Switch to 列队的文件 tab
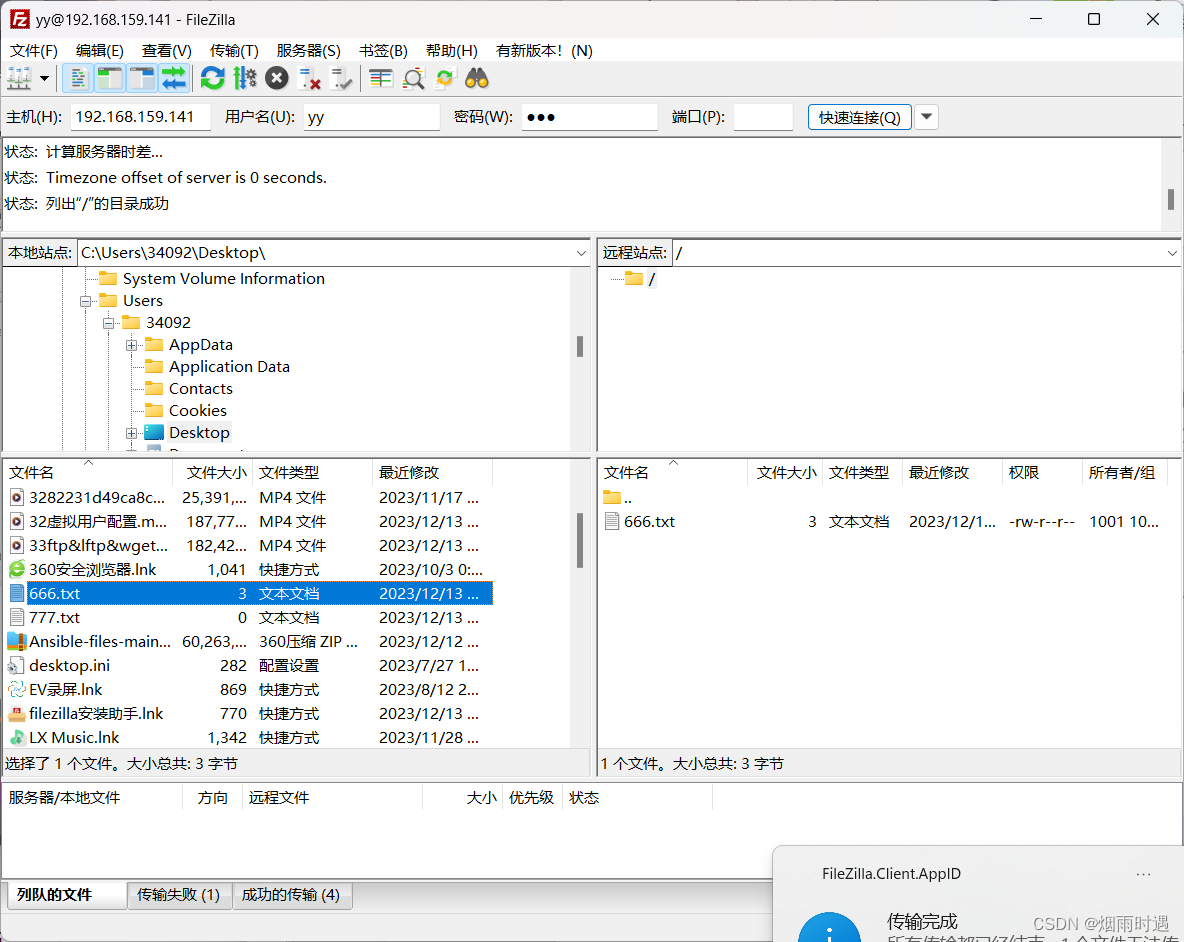Image resolution: width=1184 pixels, height=942 pixels. [x=66, y=895]
